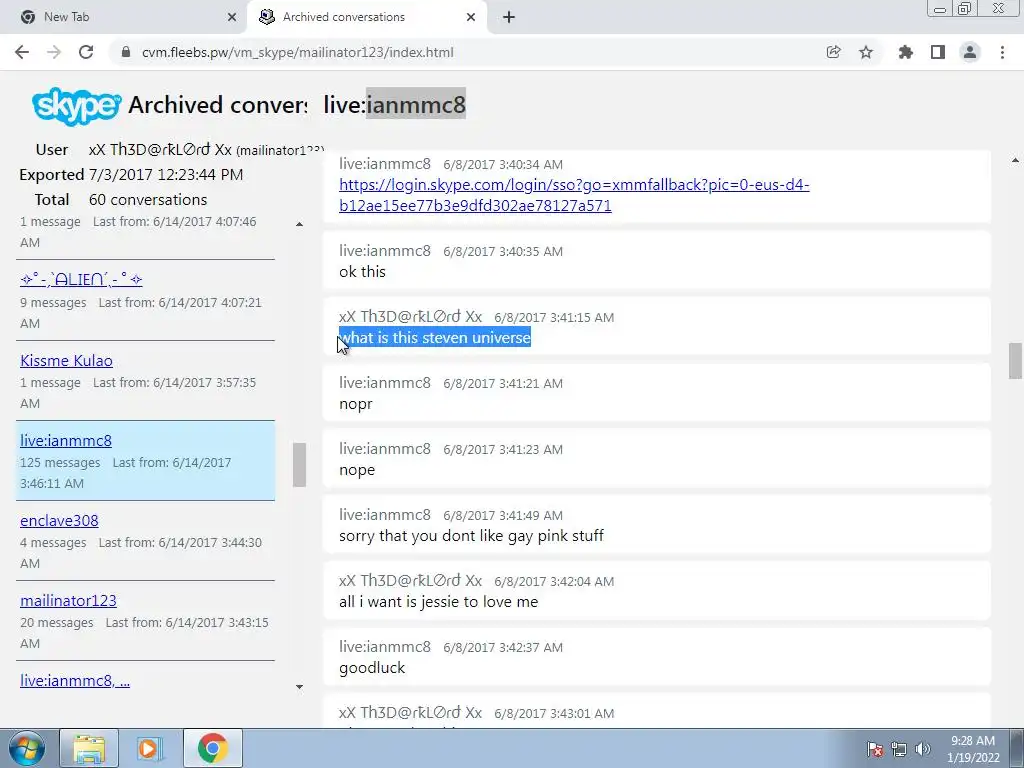This screenshot has width=1024, height=768.
Task: Go back with the browser back arrow
Action: (x=22, y=52)
